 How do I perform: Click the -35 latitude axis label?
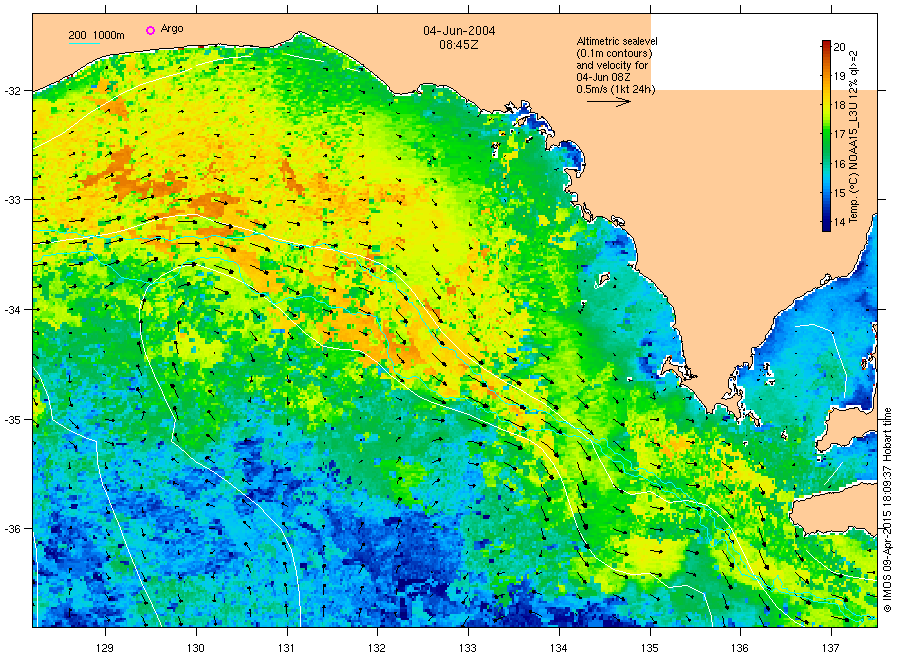(x=12, y=420)
